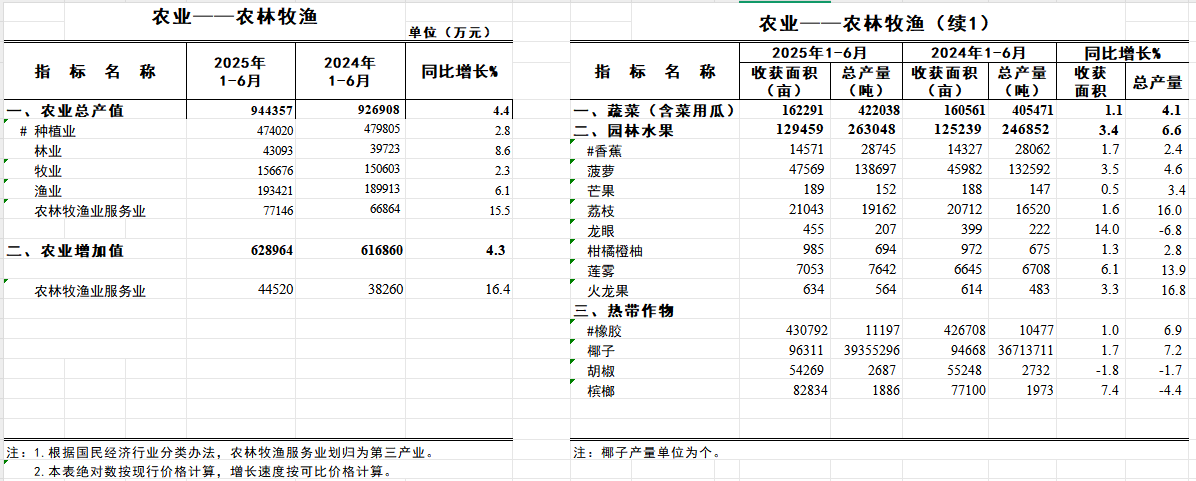
Task: Select the 三、热带作物 row label
Action: [625, 311]
